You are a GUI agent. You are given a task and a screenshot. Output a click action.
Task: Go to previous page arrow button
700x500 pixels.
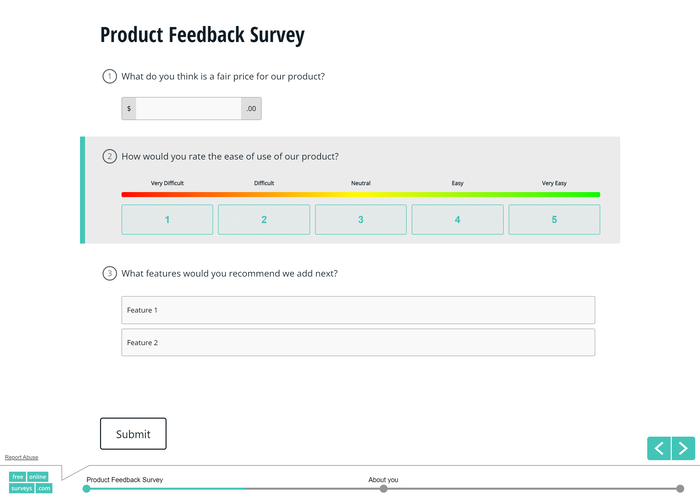658,448
